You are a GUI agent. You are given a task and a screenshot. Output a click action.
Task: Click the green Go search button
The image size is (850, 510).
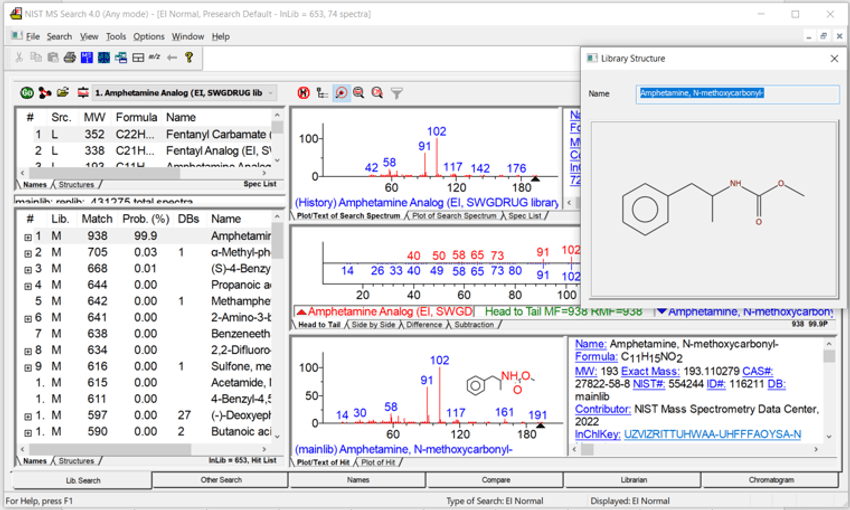click(x=27, y=93)
